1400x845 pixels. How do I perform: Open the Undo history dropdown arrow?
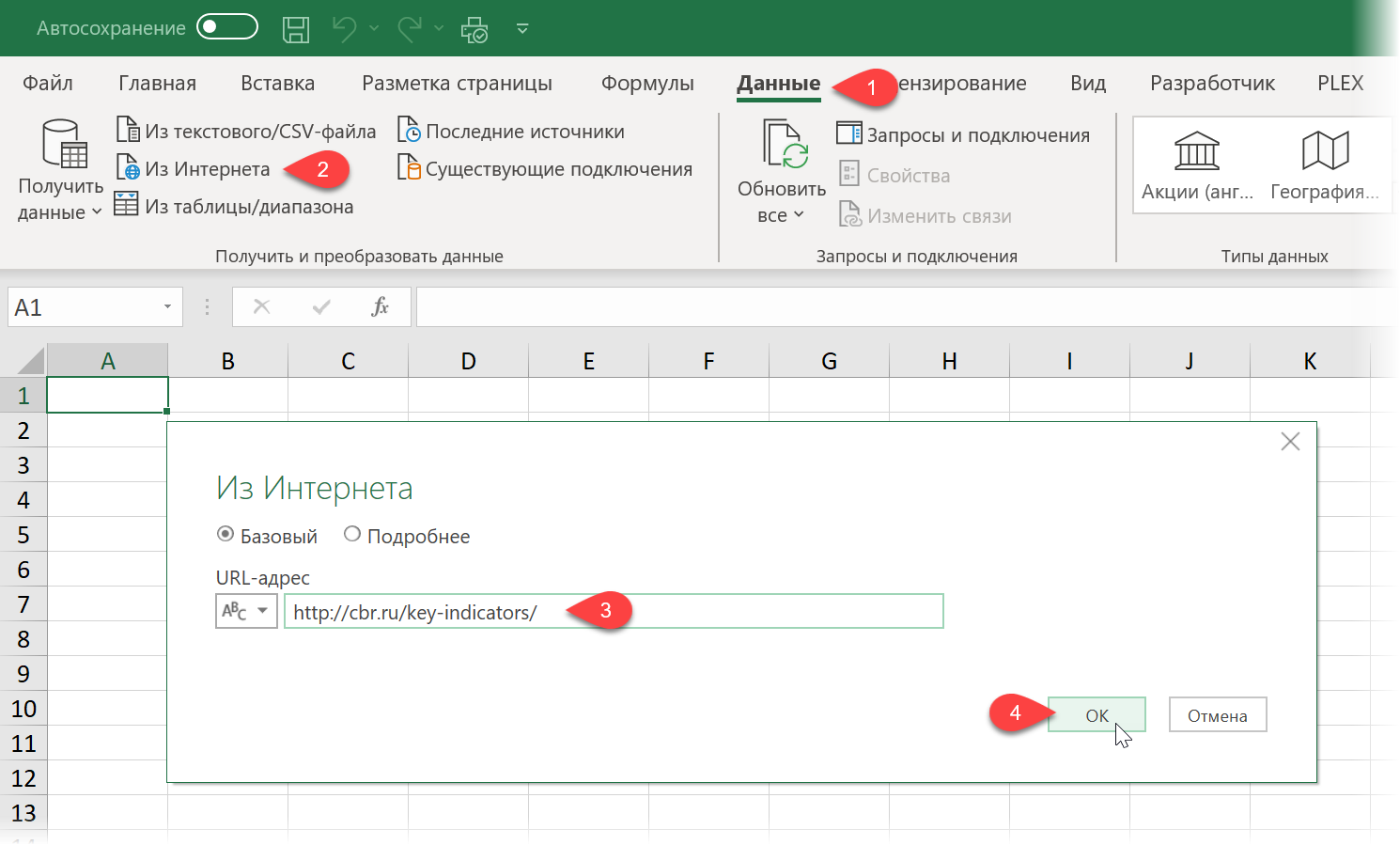point(374,28)
